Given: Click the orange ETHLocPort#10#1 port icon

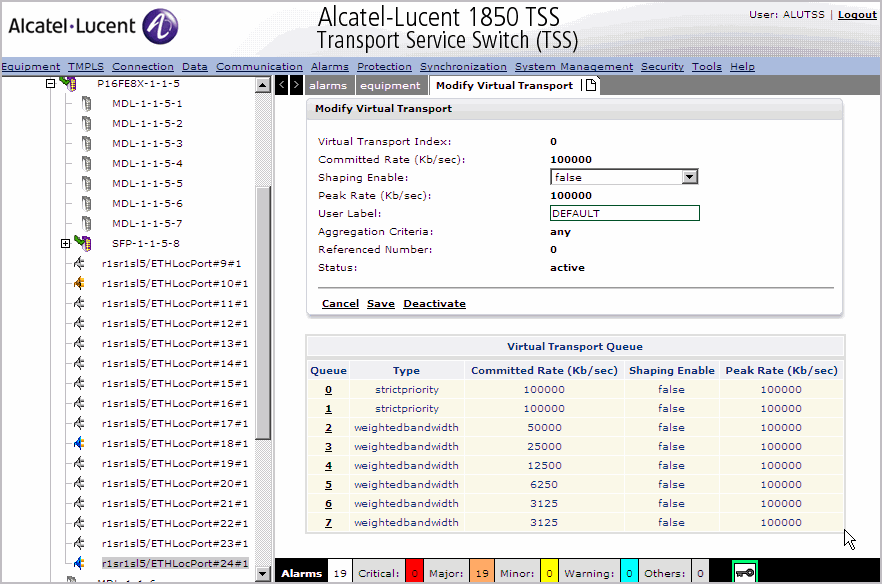Looking at the screenshot, I should [79, 283].
